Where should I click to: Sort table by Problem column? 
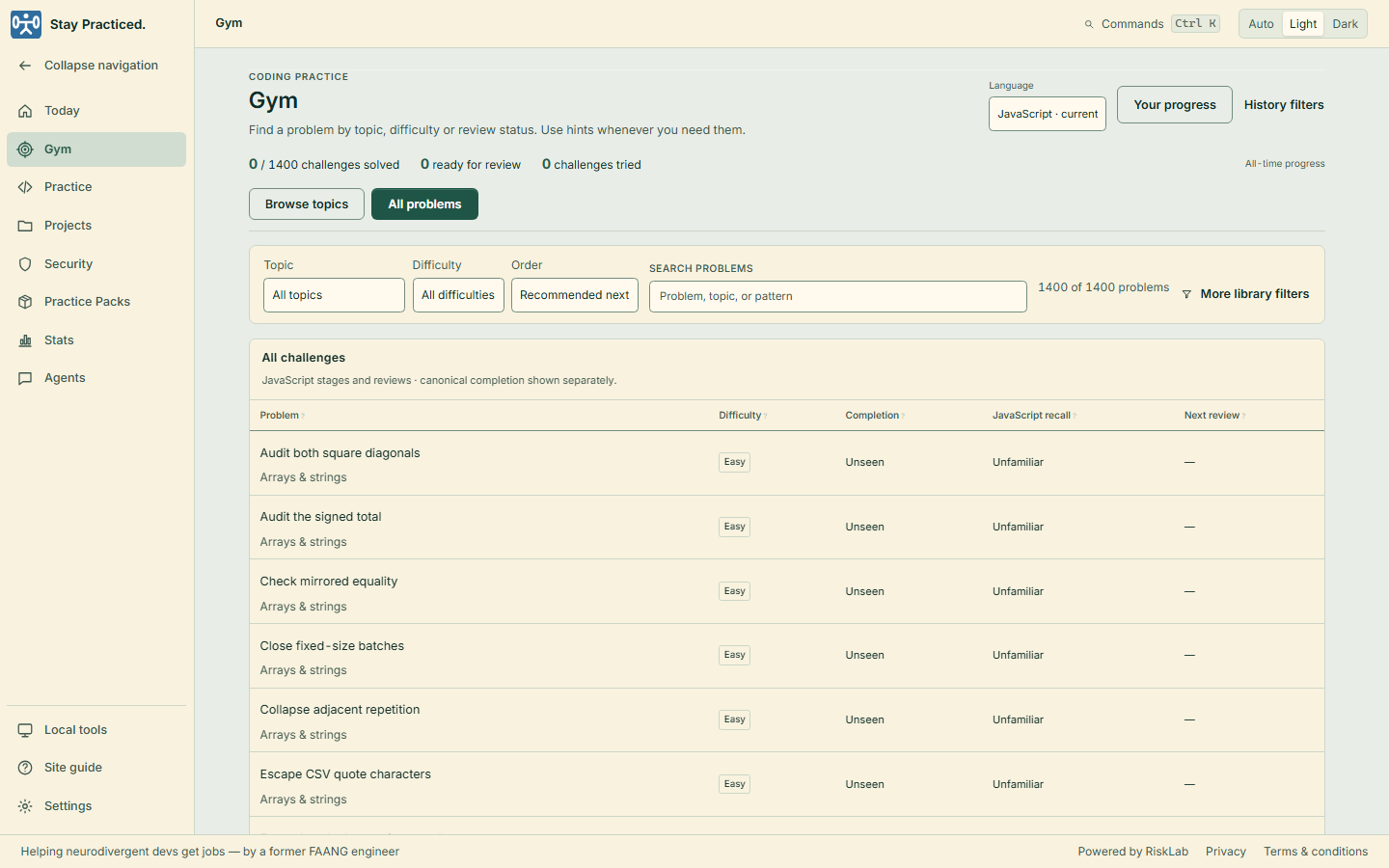pos(282,416)
